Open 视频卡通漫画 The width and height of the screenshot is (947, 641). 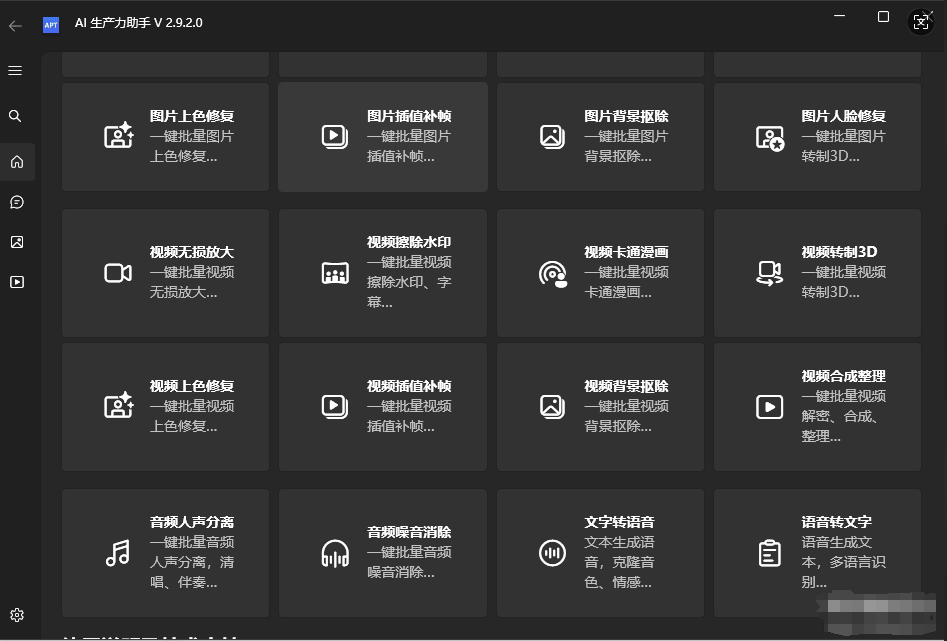click(x=600, y=272)
